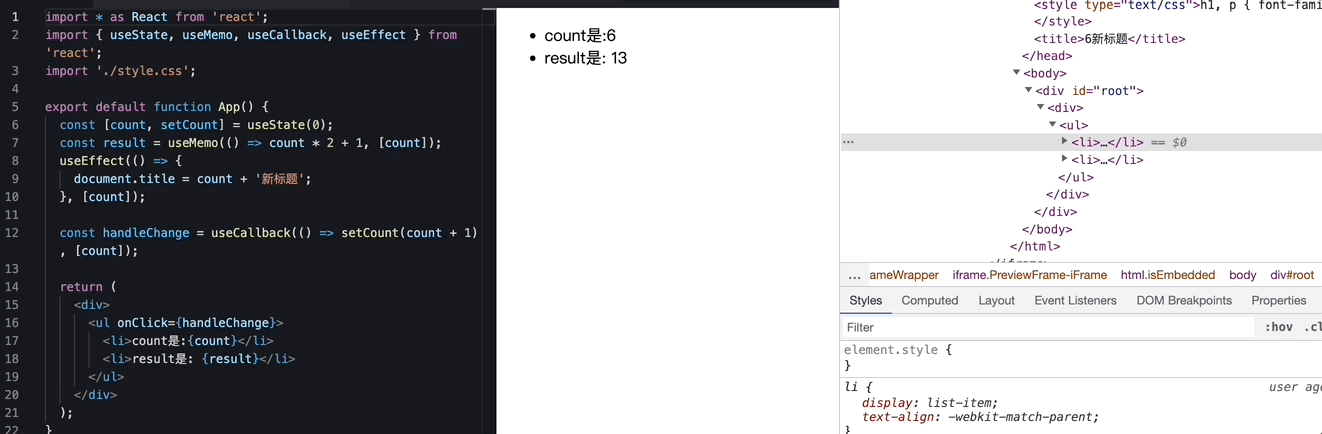
Task: Collapse the div id="root" node
Action: (1029, 90)
